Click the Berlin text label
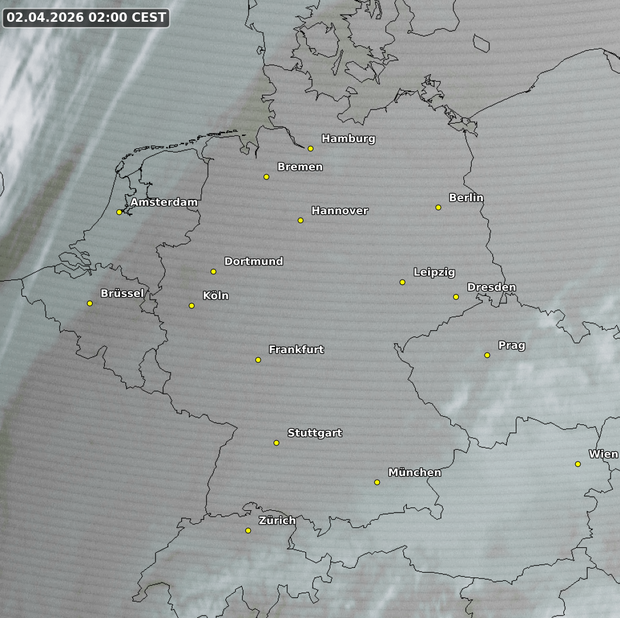The width and height of the screenshot is (620, 618). pyautogui.click(x=466, y=198)
